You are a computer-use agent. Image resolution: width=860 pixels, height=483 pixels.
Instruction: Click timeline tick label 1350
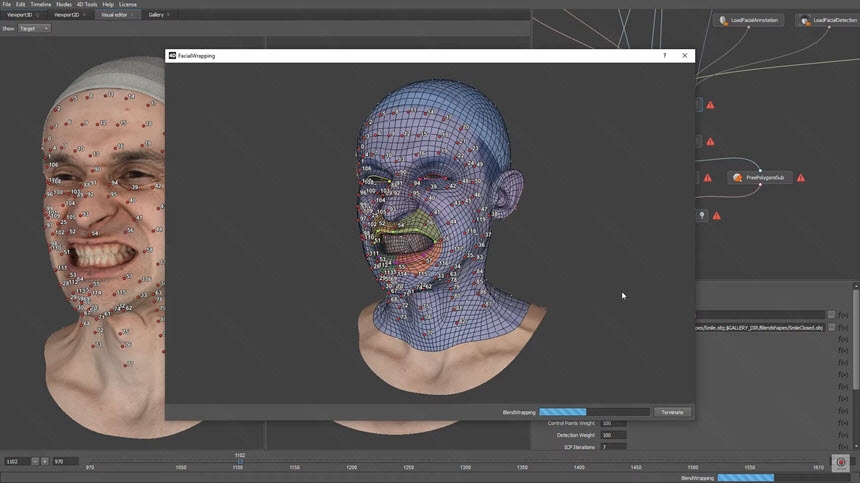(522, 468)
